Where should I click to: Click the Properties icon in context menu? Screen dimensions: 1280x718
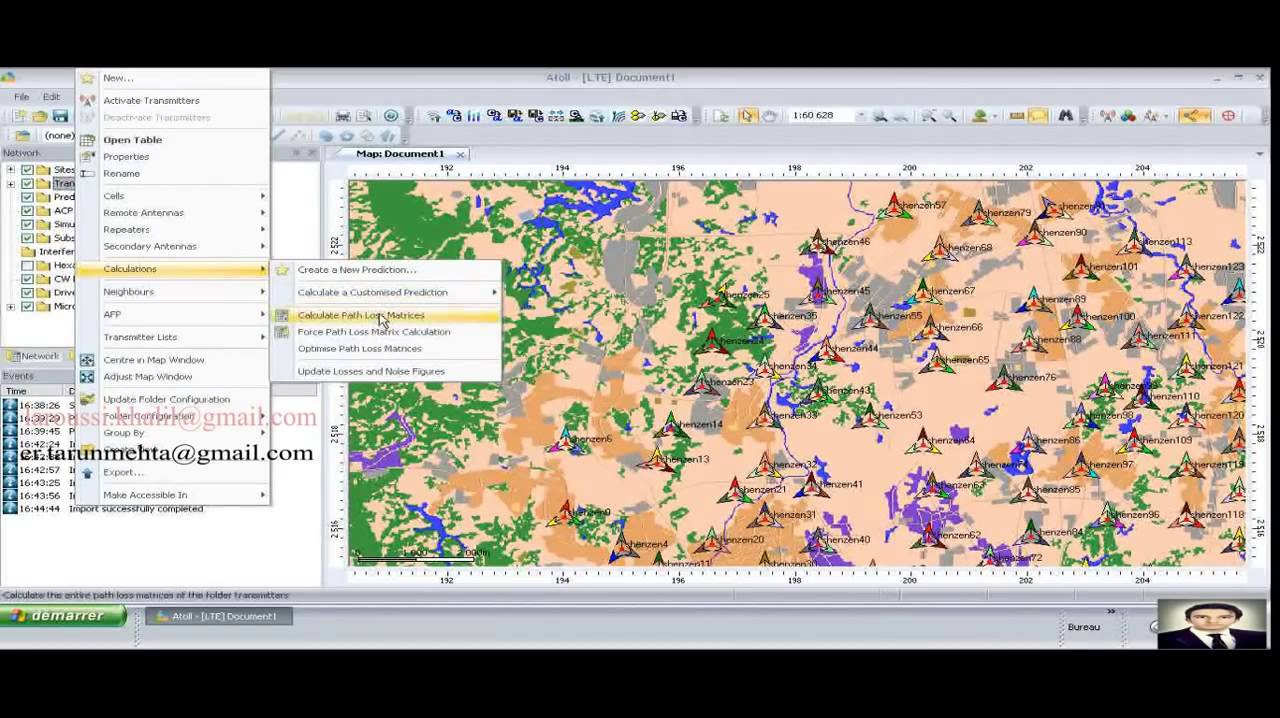87,157
